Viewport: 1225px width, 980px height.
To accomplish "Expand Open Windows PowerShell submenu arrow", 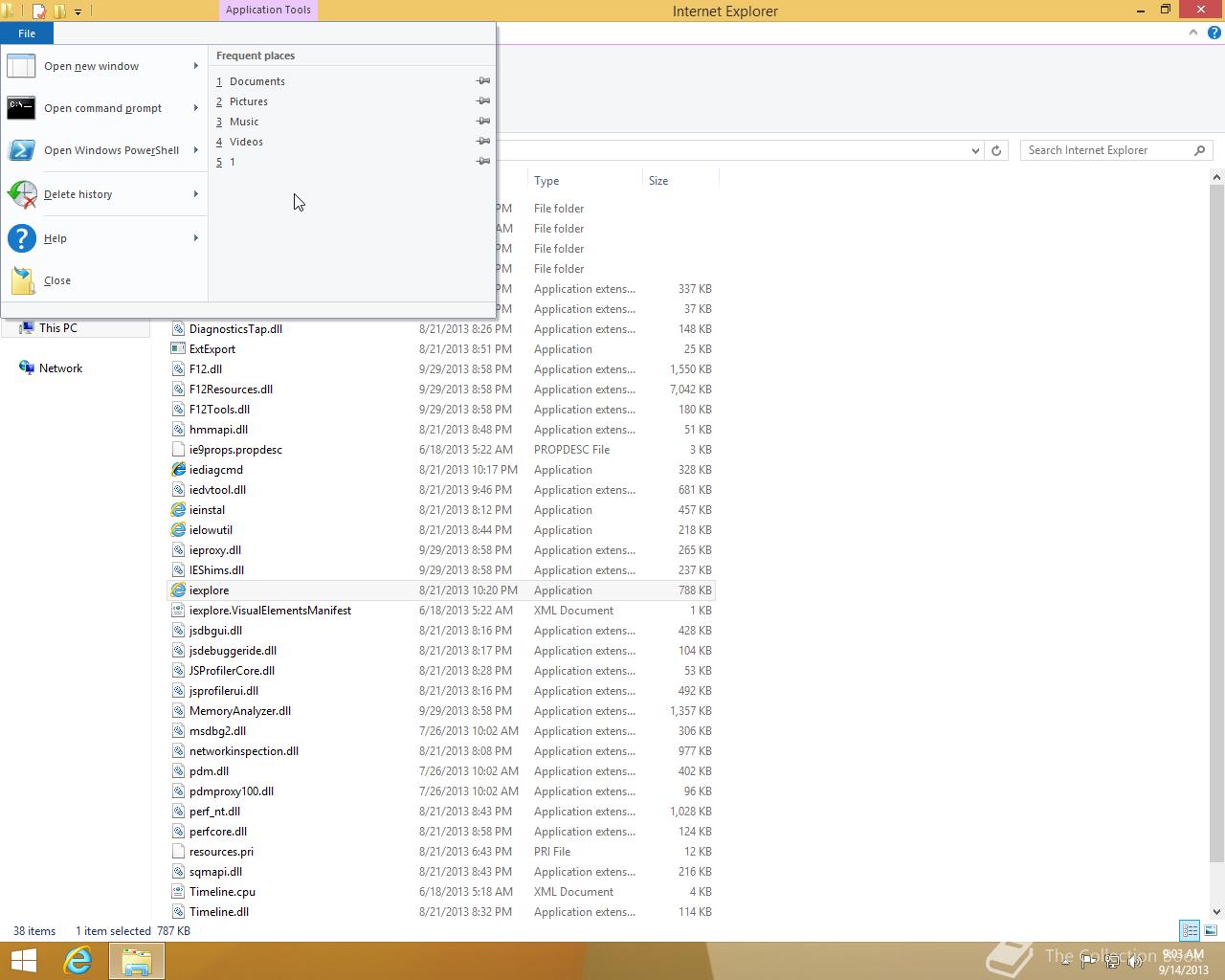I will coord(195,150).
